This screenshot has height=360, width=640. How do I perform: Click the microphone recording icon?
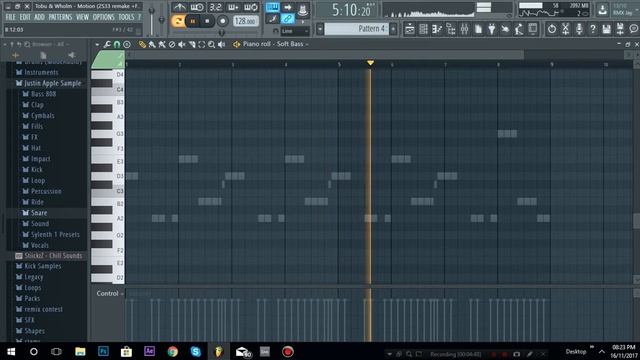pos(579,29)
